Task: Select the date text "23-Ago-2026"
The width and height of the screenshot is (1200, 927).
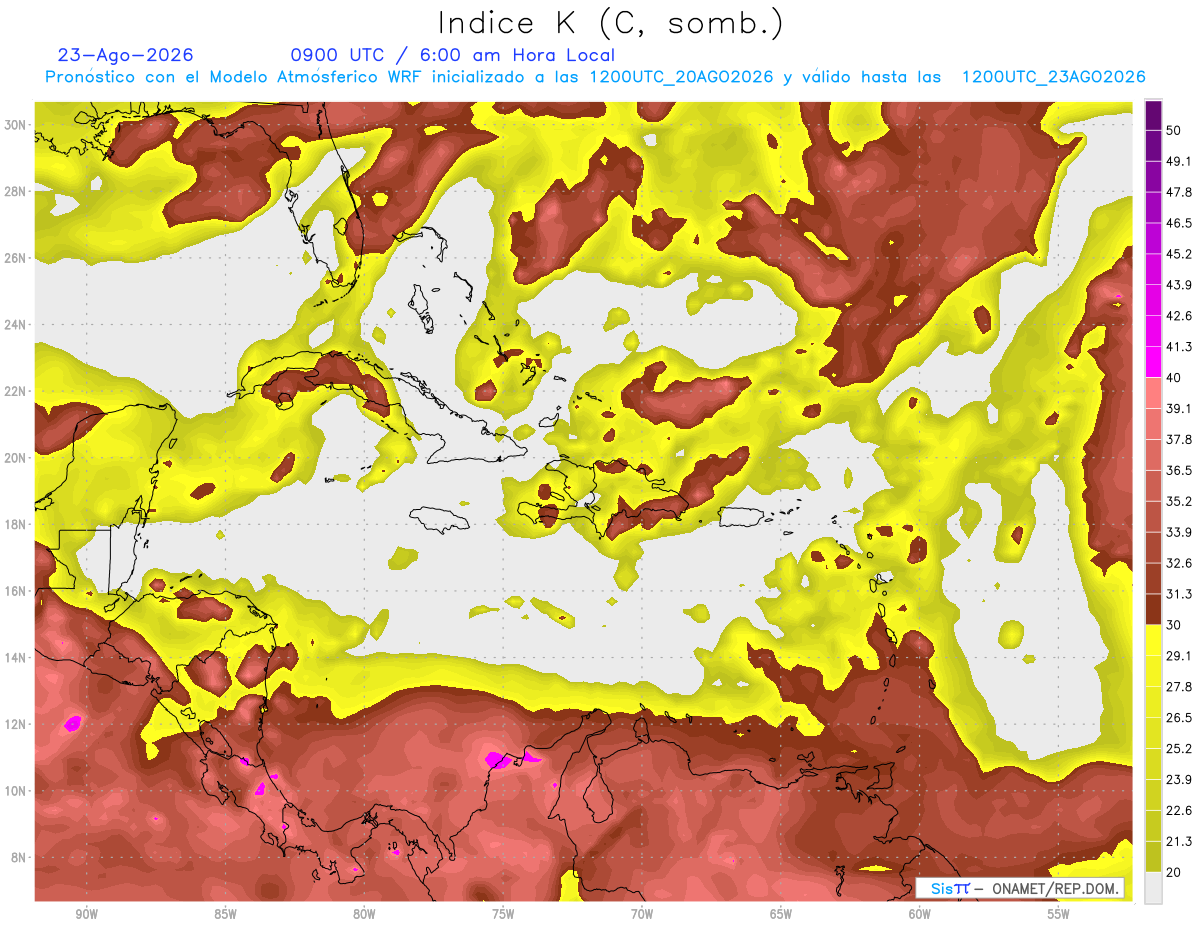Action: point(126,55)
